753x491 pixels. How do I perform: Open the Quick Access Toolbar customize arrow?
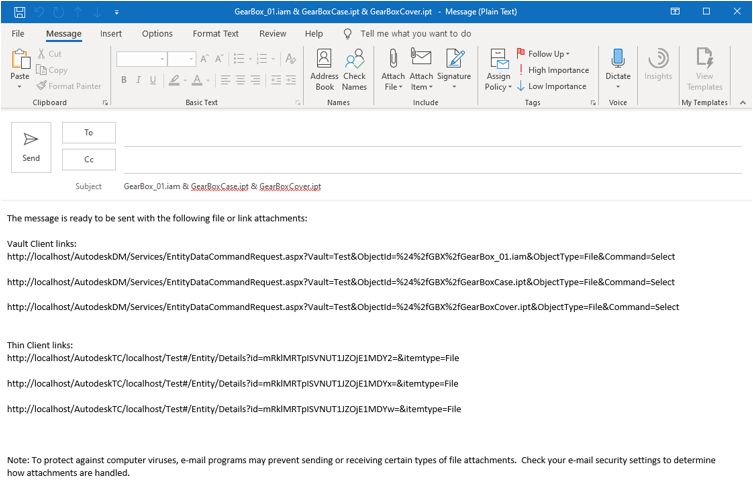117,12
